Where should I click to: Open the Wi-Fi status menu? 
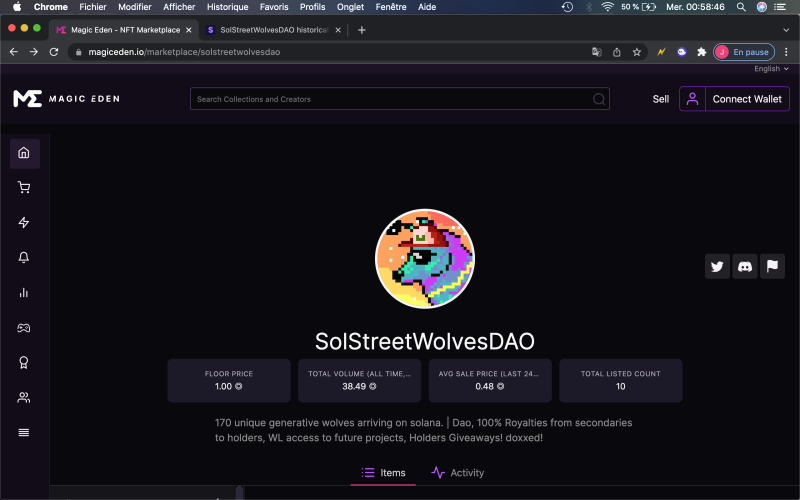pyautogui.click(x=607, y=7)
